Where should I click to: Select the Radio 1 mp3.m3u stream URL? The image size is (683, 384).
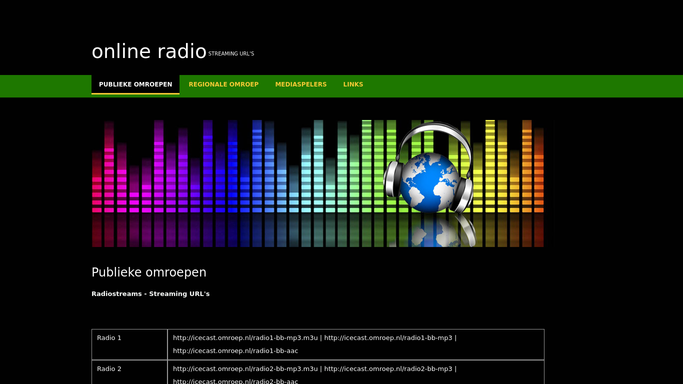pyautogui.click(x=245, y=337)
